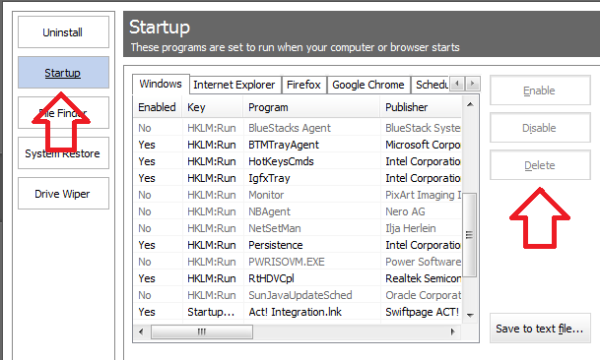Switch to the Google Chrome tab
The height and width of the screenshot is (360, 600).
368,85
